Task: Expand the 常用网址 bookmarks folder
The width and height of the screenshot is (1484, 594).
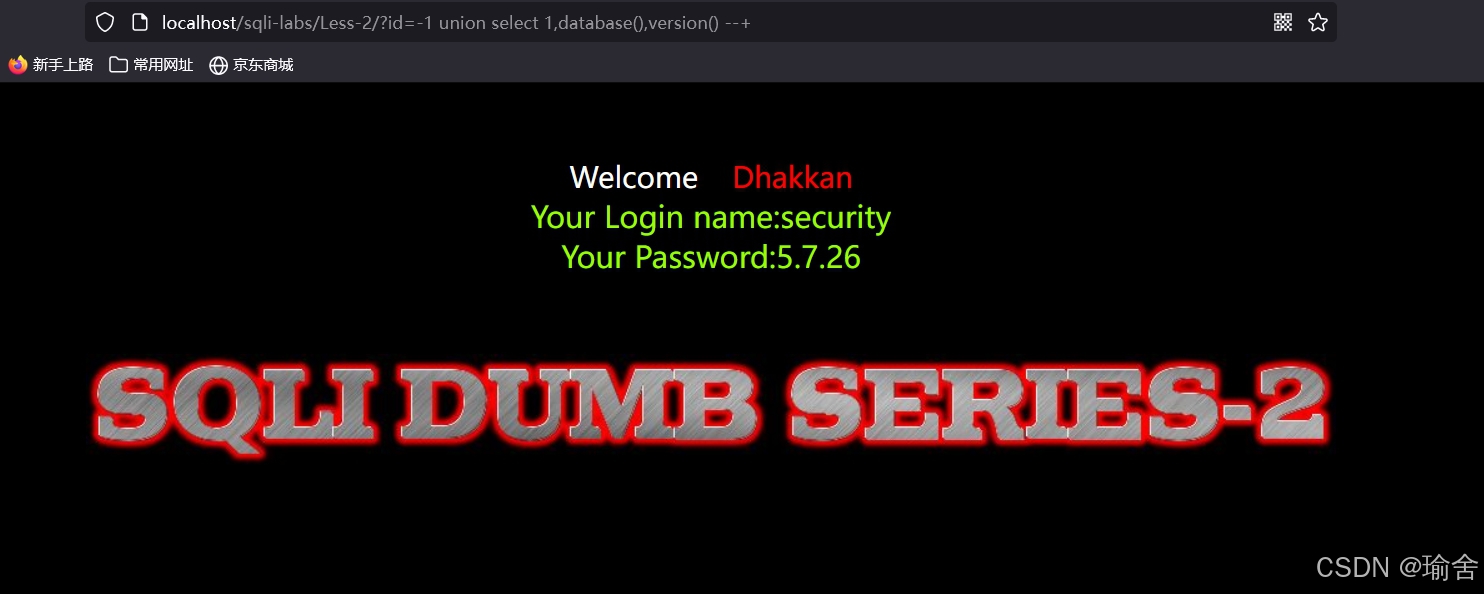Action: click(163, 65)
